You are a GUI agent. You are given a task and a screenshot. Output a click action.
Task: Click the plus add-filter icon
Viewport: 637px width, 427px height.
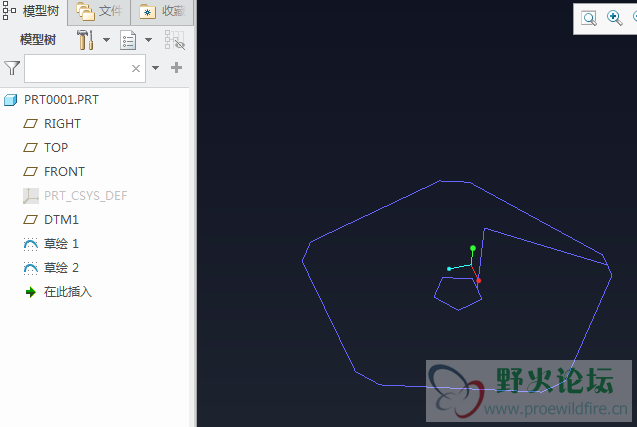coord(176,67)
